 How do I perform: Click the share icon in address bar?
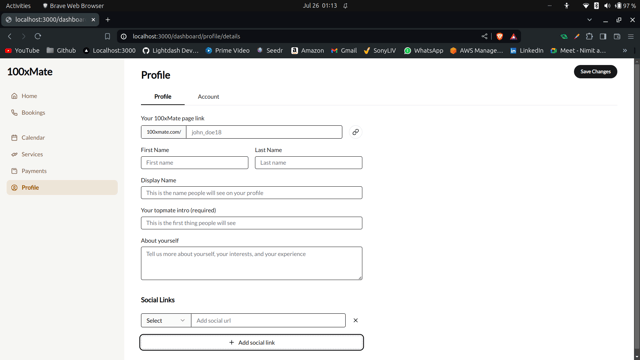484,36
